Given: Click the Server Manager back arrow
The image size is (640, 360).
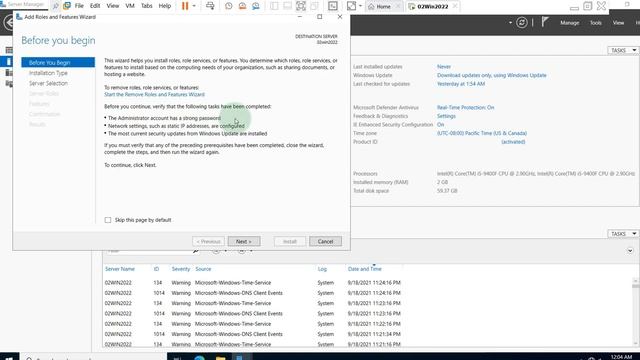Looking at the screenshot, I should [8, 22].
